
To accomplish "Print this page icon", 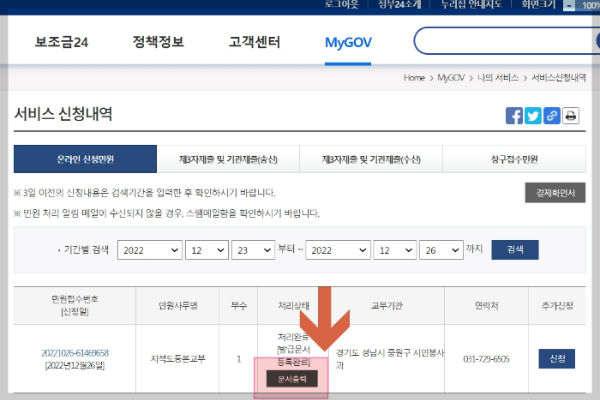I will 571,116.
